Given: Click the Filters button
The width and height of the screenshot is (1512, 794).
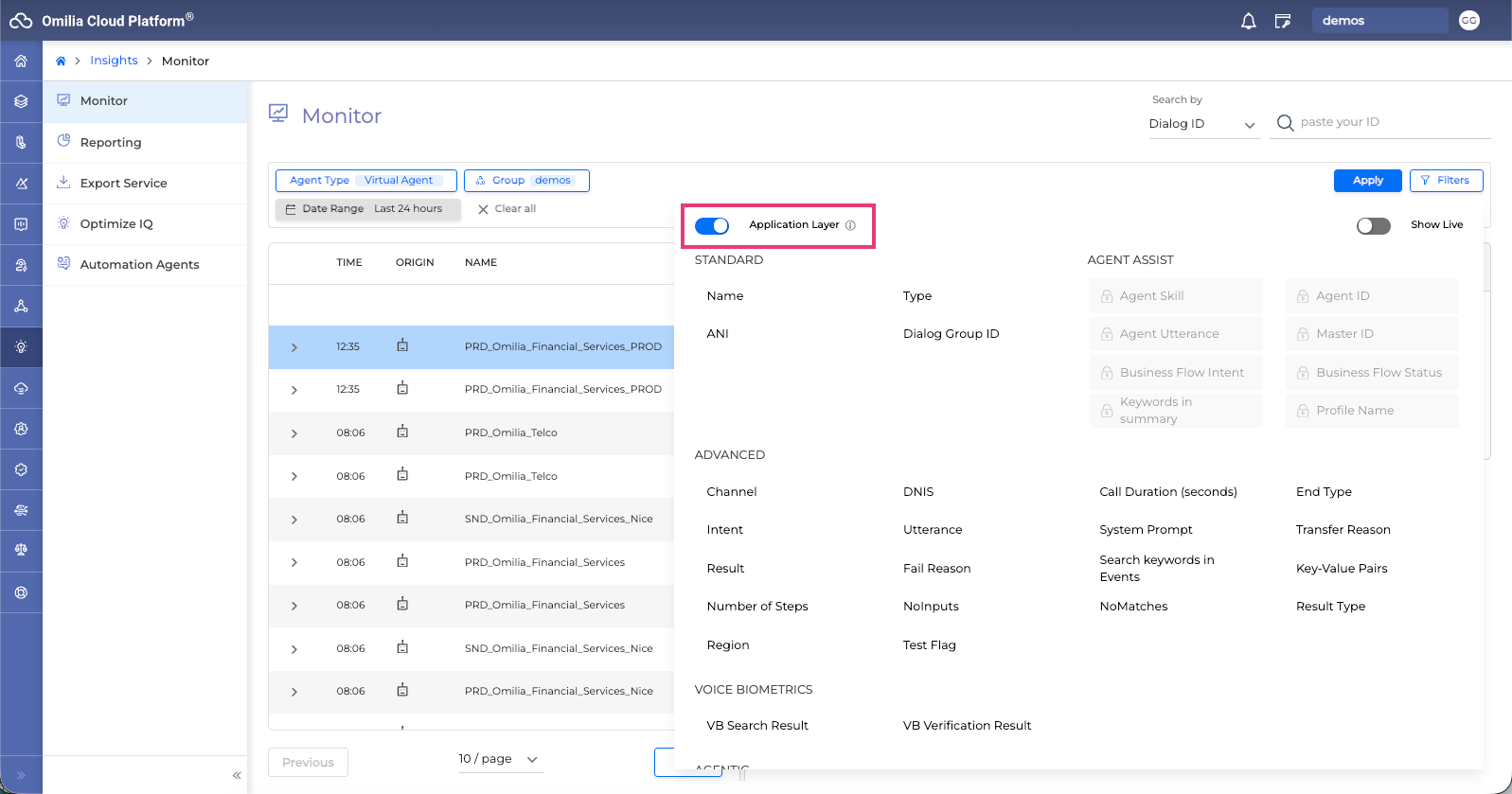Looking at the screenshot, I should [x=1446, y=181].
